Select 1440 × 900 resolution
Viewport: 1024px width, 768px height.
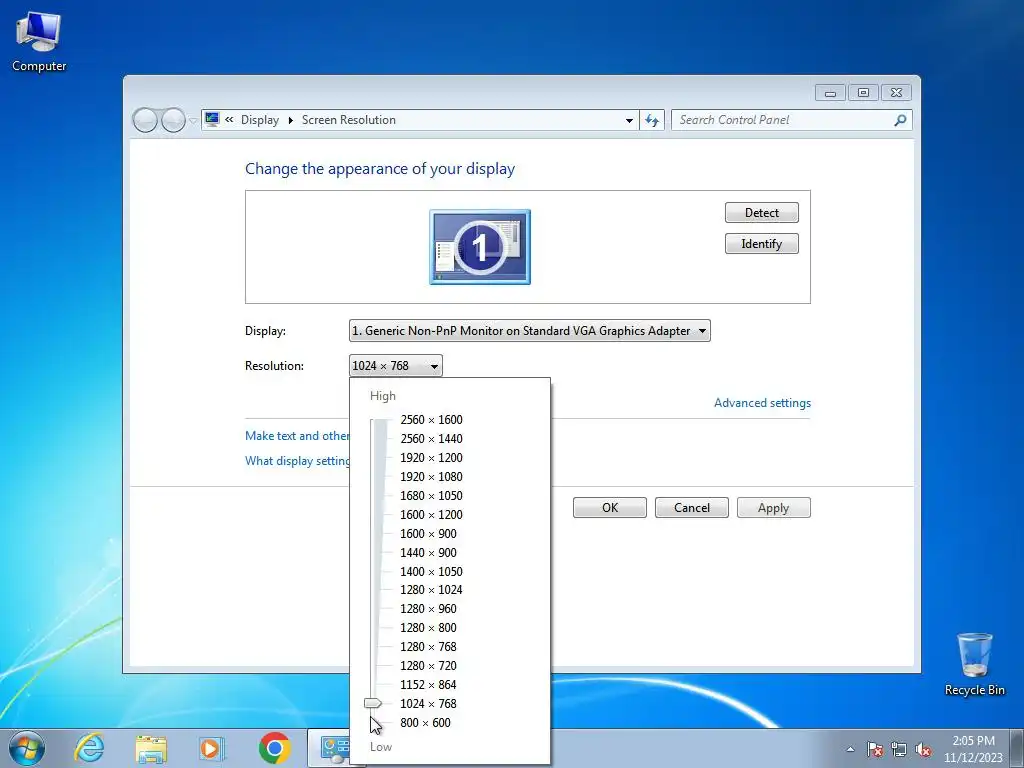(428, 552)
